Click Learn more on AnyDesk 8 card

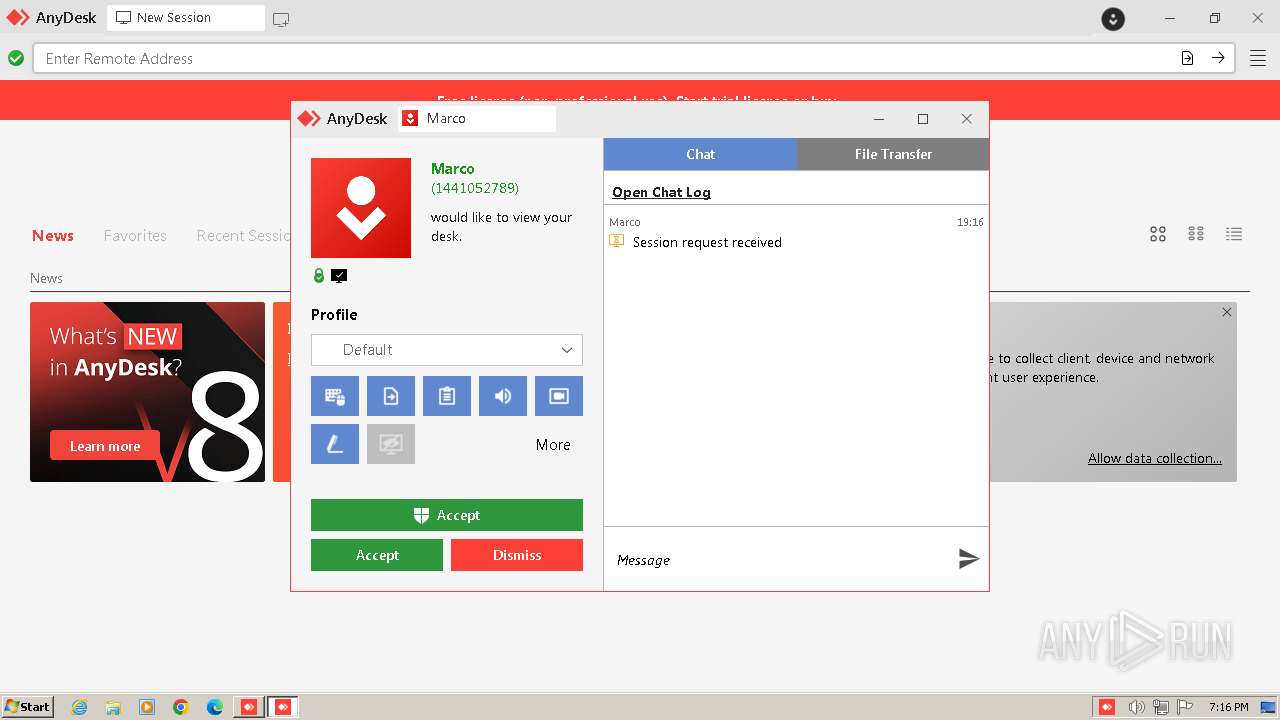click(105, 446)
